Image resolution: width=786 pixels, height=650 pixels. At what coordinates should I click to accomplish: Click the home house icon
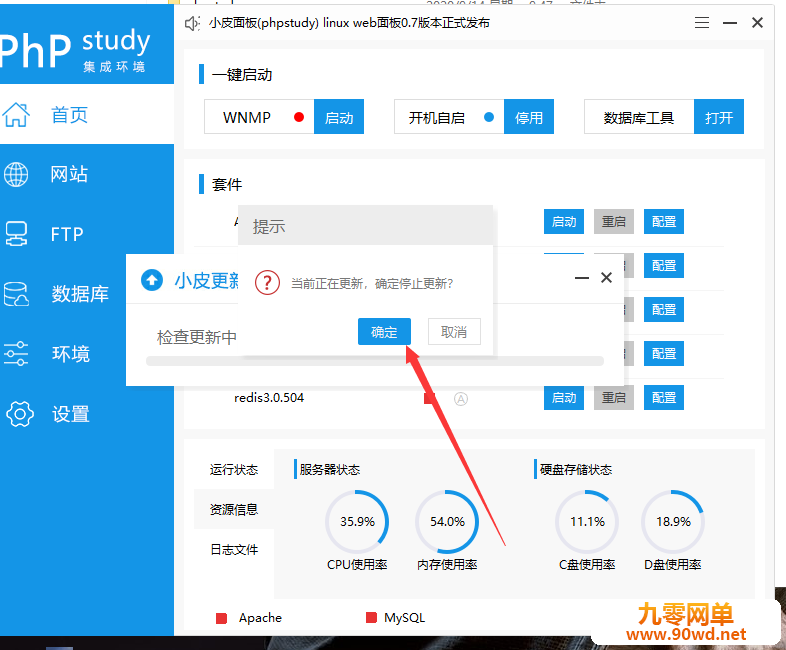[x=16, y=115]
